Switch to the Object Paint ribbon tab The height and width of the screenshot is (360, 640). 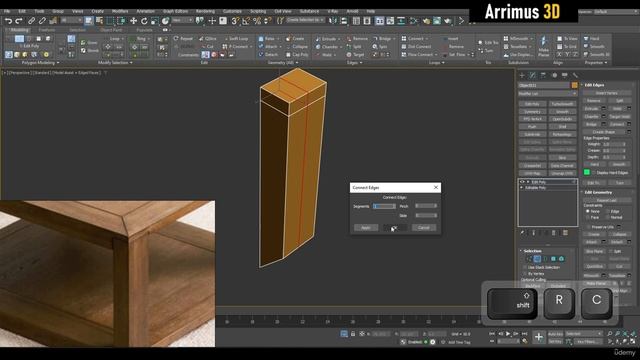(111, 30)
